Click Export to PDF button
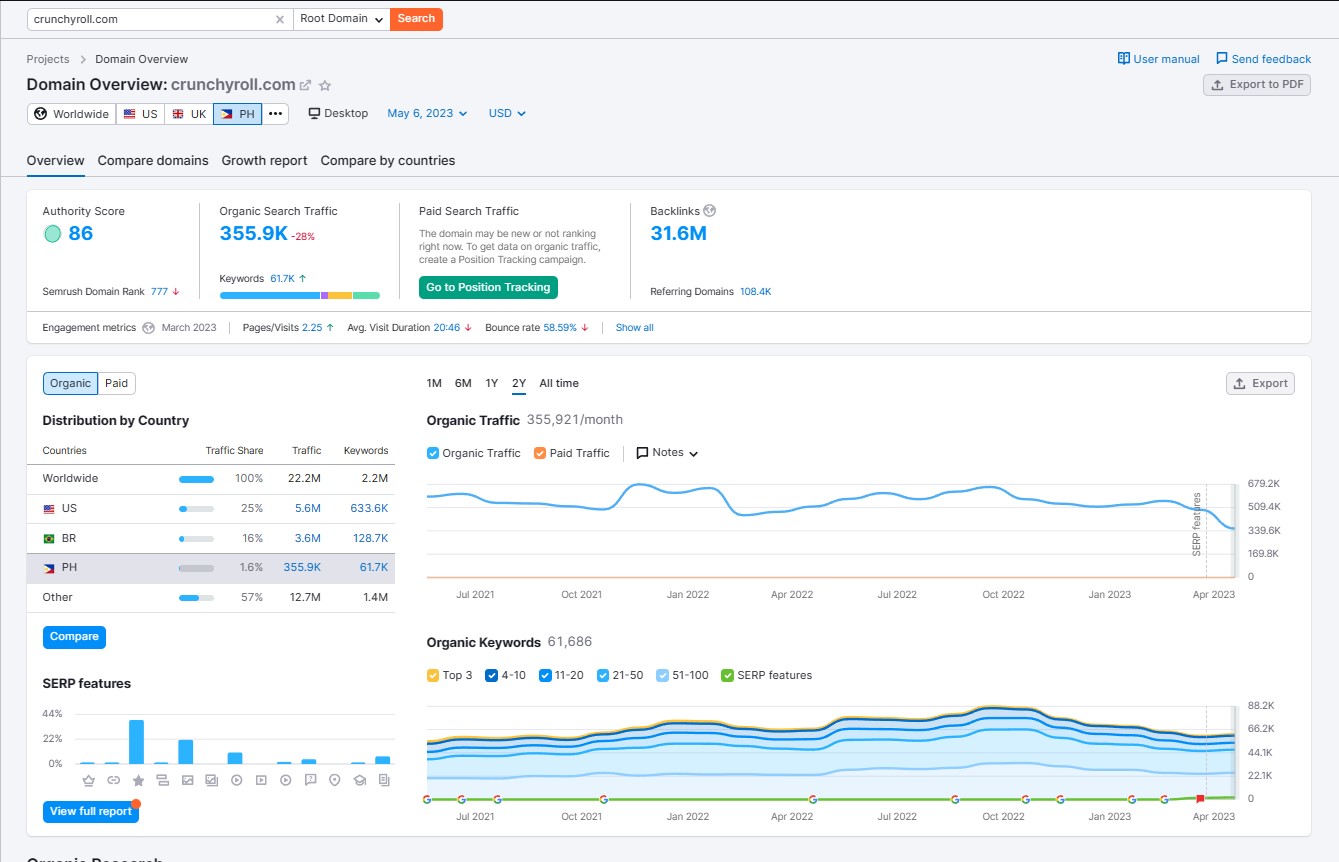 (x=1257, y=85)
